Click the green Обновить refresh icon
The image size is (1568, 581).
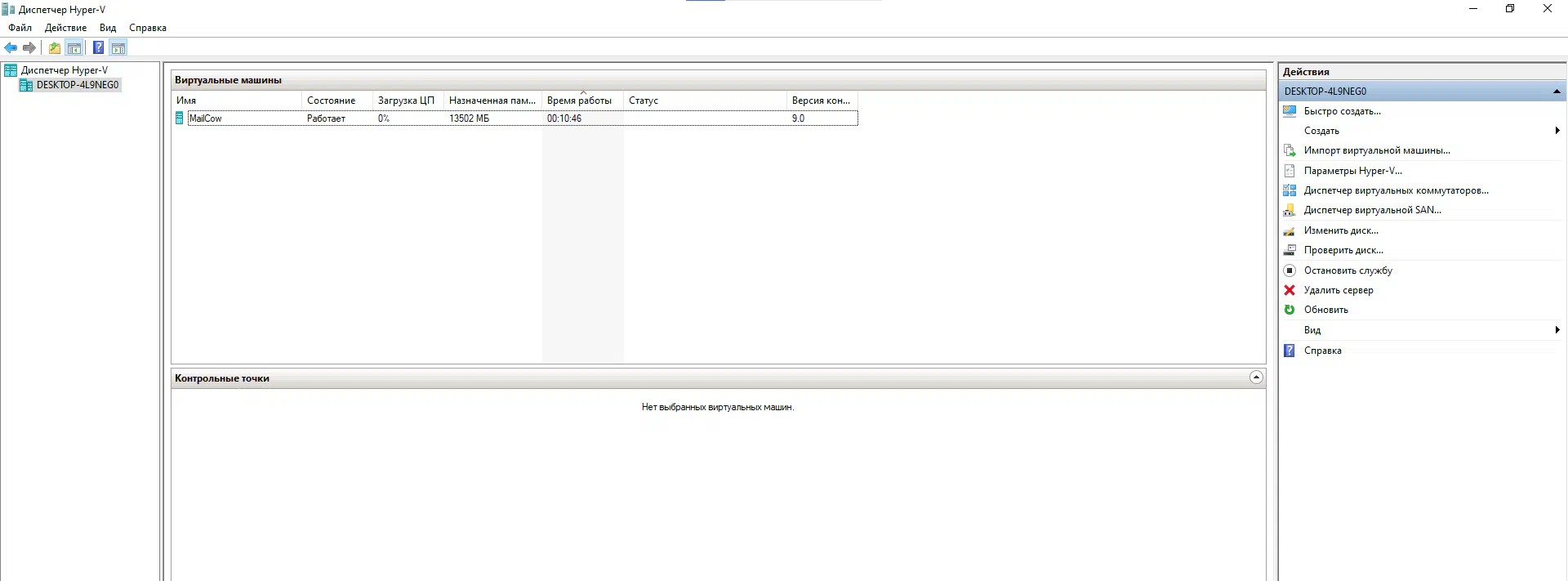pos(1290,310)
